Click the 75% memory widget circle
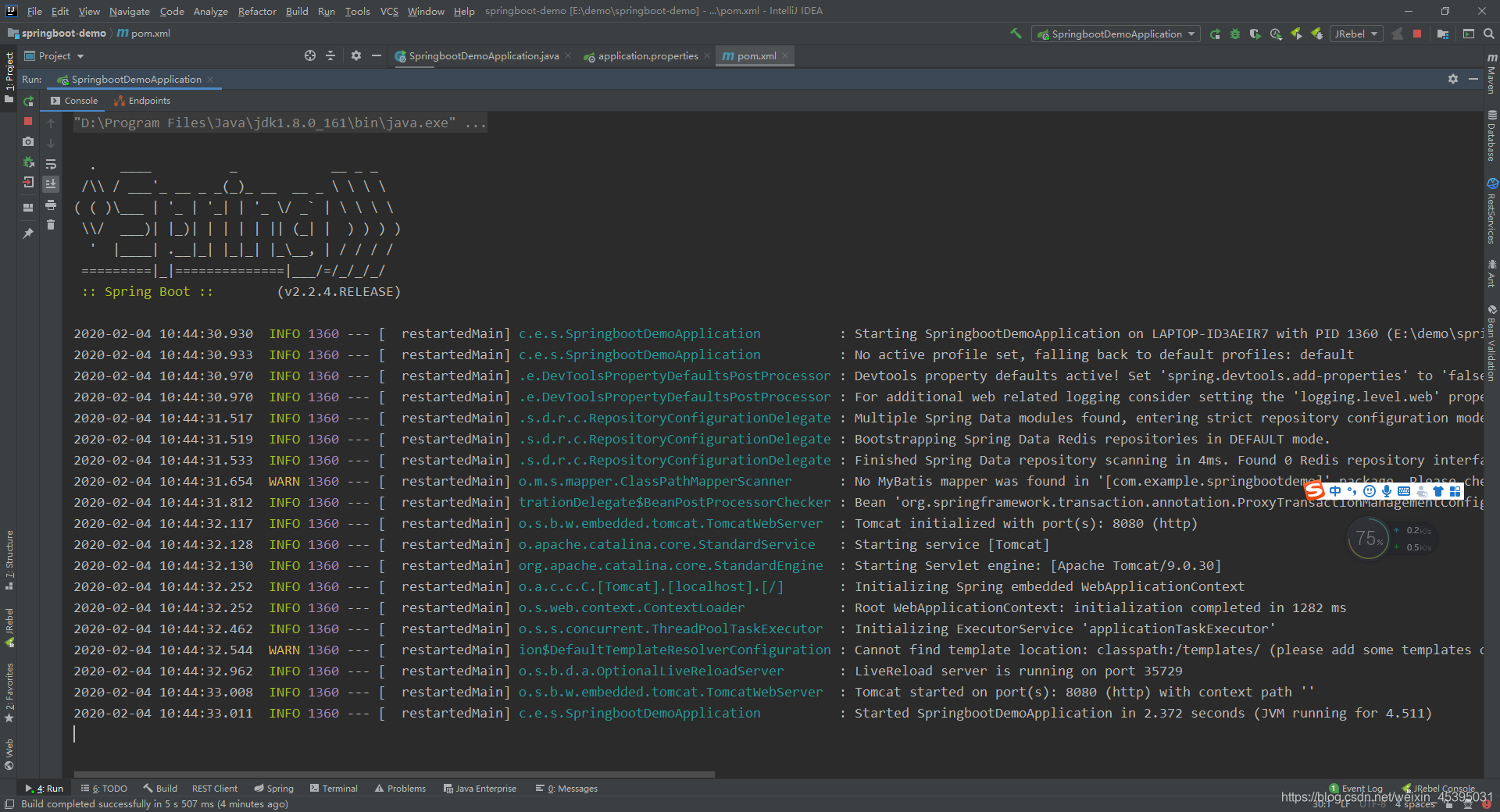This screenshot has height=812, width=1500. pos(1369,539)
